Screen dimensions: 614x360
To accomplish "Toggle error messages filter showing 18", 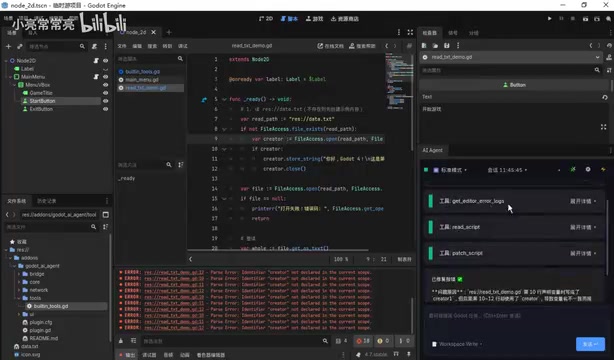I will (x=363, y=341).
